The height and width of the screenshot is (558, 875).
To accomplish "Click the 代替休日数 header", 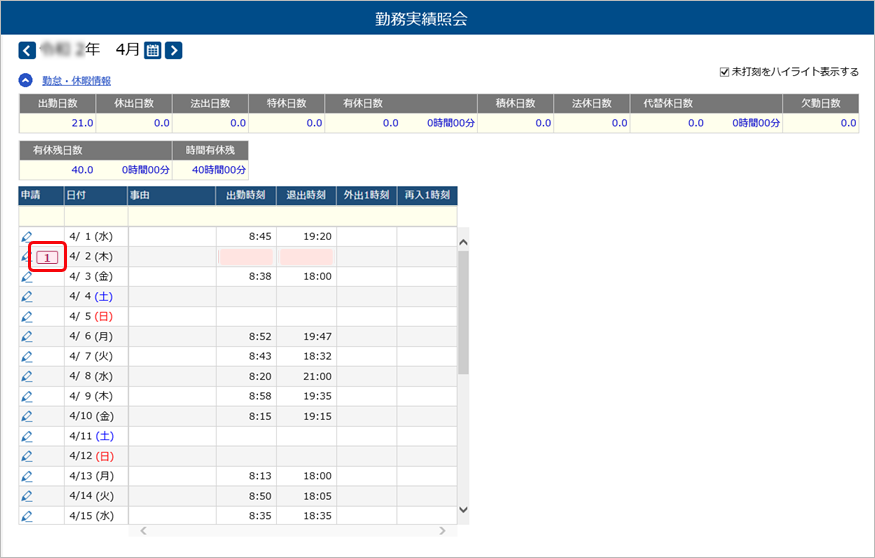I will pyautogui.click(x=706, y=103).
